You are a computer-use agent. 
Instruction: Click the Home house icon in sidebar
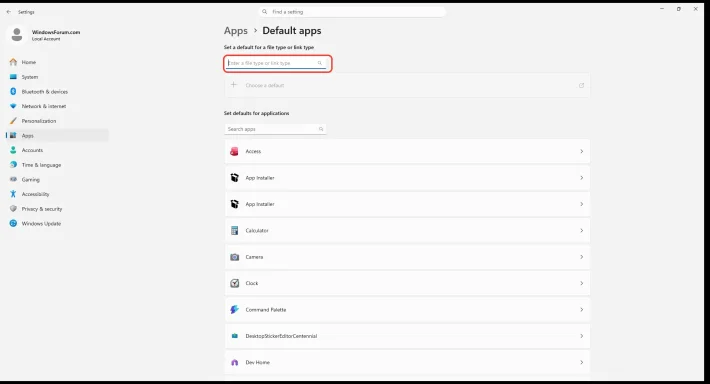[x=13, y=62]
